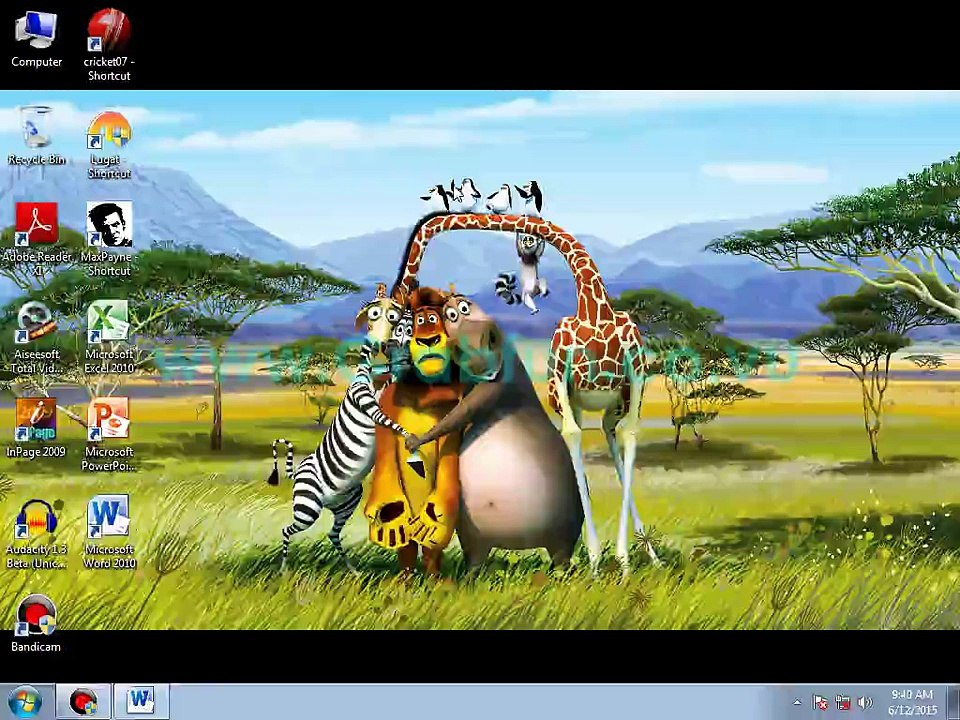Image resolution: width=960 pixels, height=720 pixels.
Task: Click the Show desktop button
Action: click(x=954, y=702)
